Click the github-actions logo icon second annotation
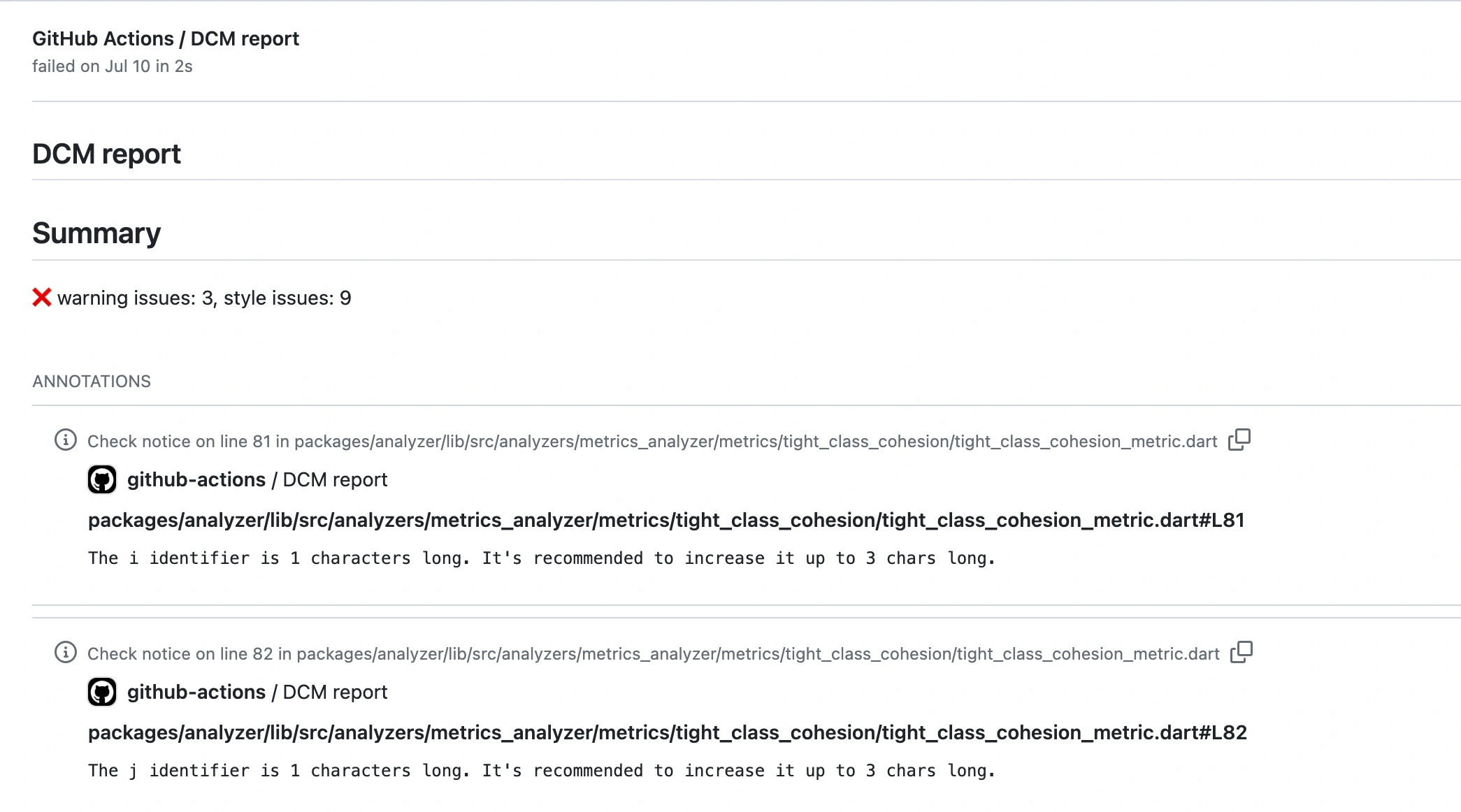Viewport: 1461px width, 812px height. point(100,692)
